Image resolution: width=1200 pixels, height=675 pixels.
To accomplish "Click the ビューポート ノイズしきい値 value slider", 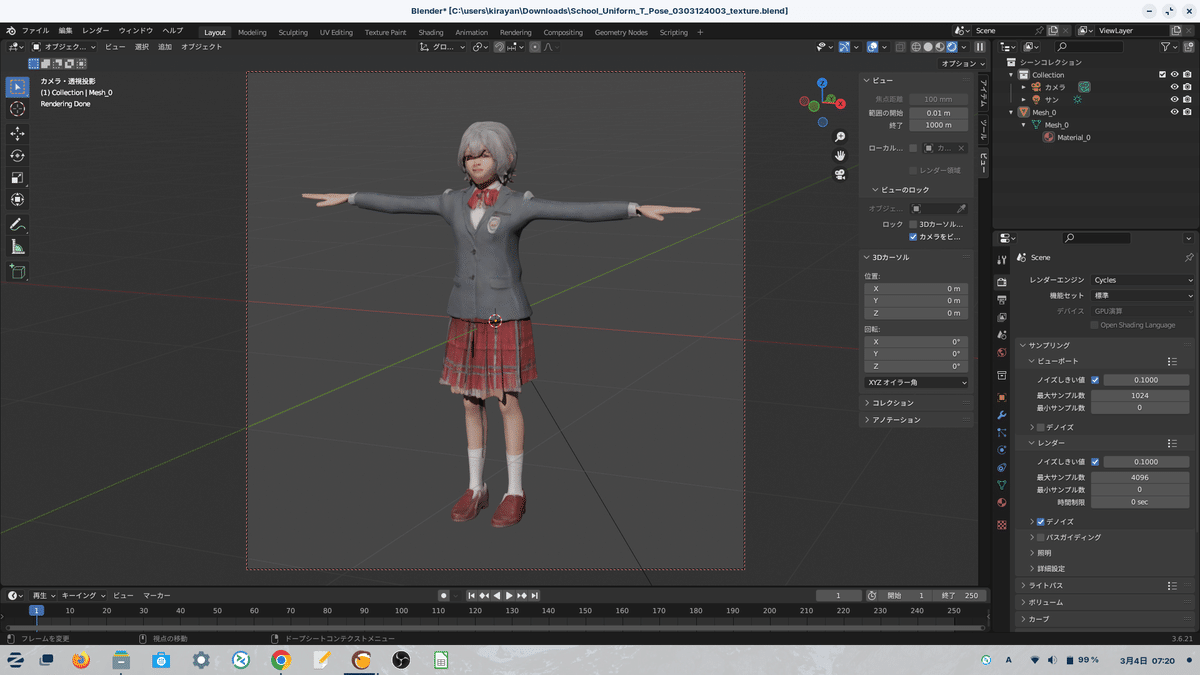I will (x=1145, y=379).
